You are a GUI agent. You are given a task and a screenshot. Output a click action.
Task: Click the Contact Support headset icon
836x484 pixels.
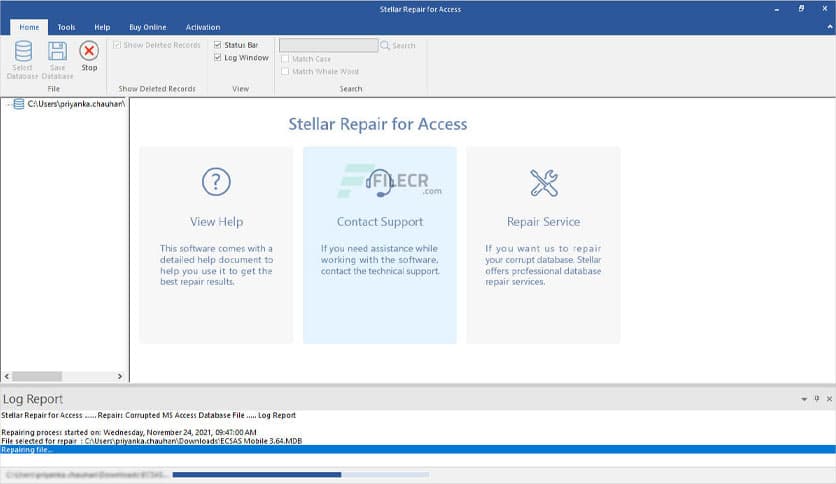click(379, 183)
